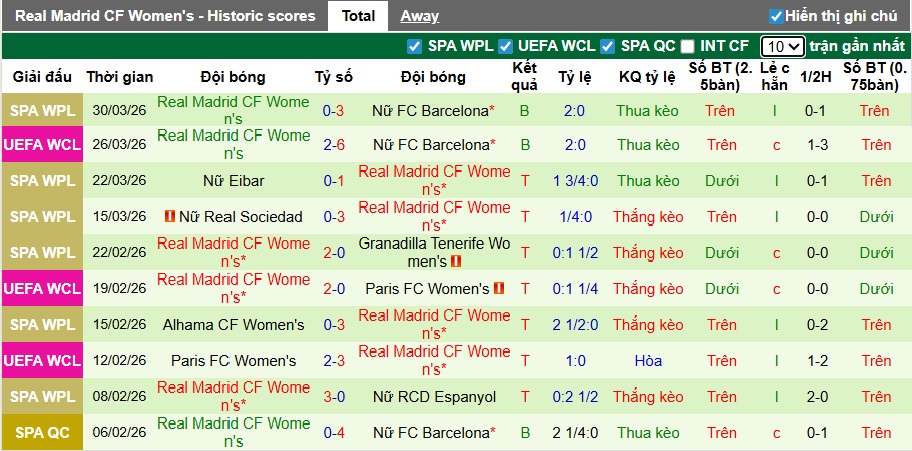This screenshot has height=451, width=912.
Task: Click red card icon after Granadilla Tenerife Women's
Action: pos(457,261)
